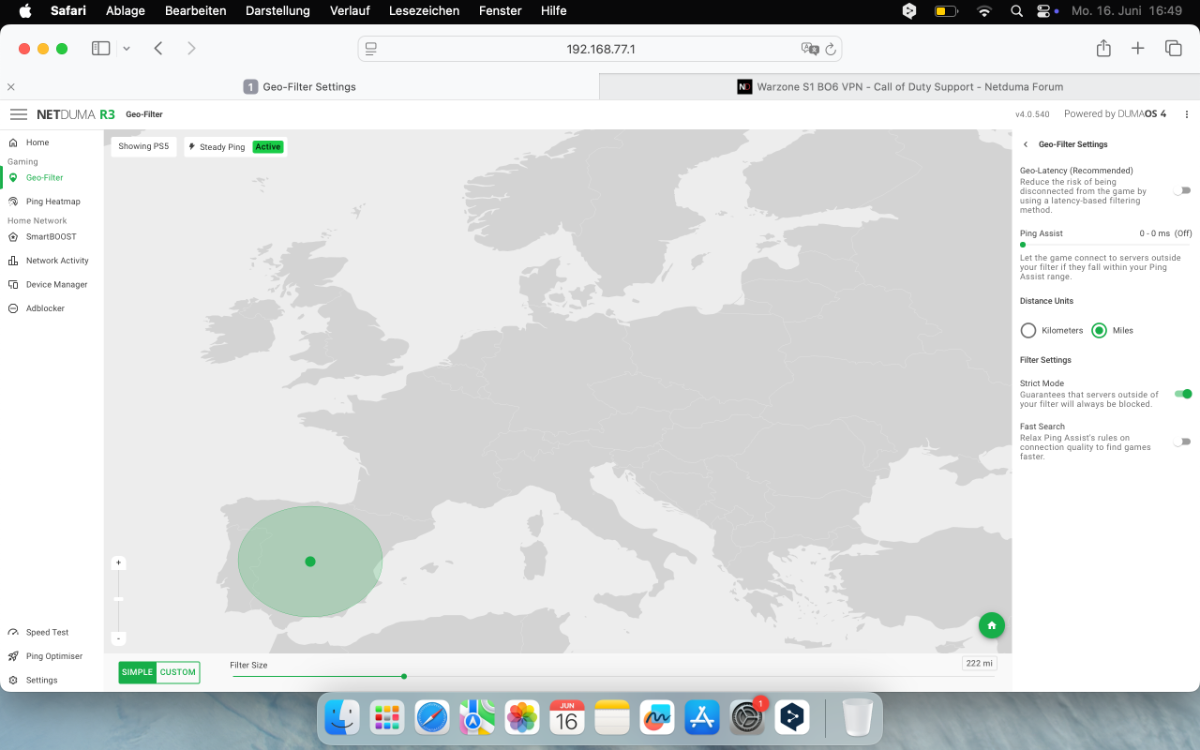Open App Store from the Dock
1200x750 pixels.
[702, 717]
